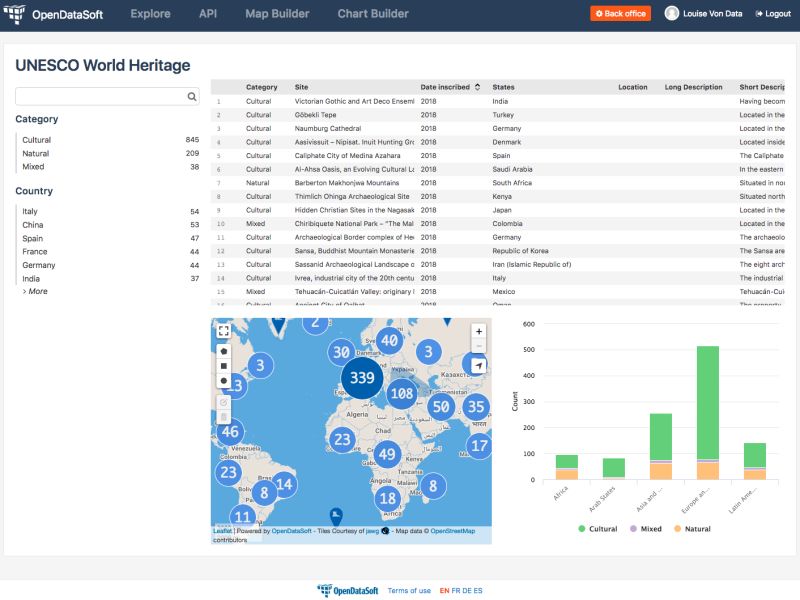
Task: Select the circle draw tool on map
Action: click(x=223, y=381)
